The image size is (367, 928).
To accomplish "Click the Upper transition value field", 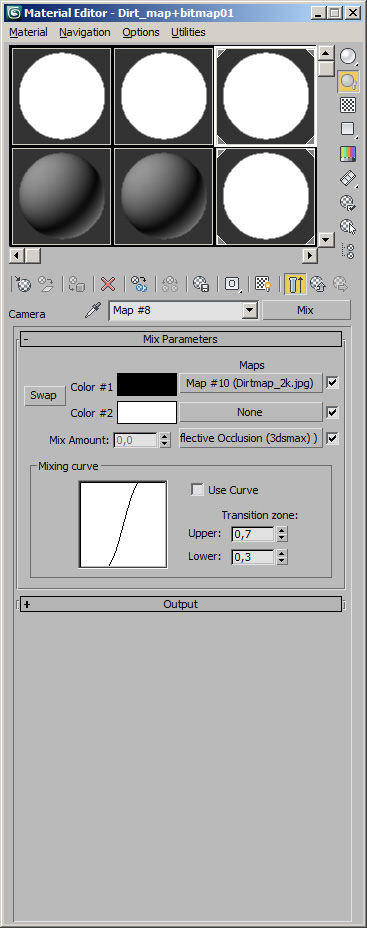I will 253,534.
